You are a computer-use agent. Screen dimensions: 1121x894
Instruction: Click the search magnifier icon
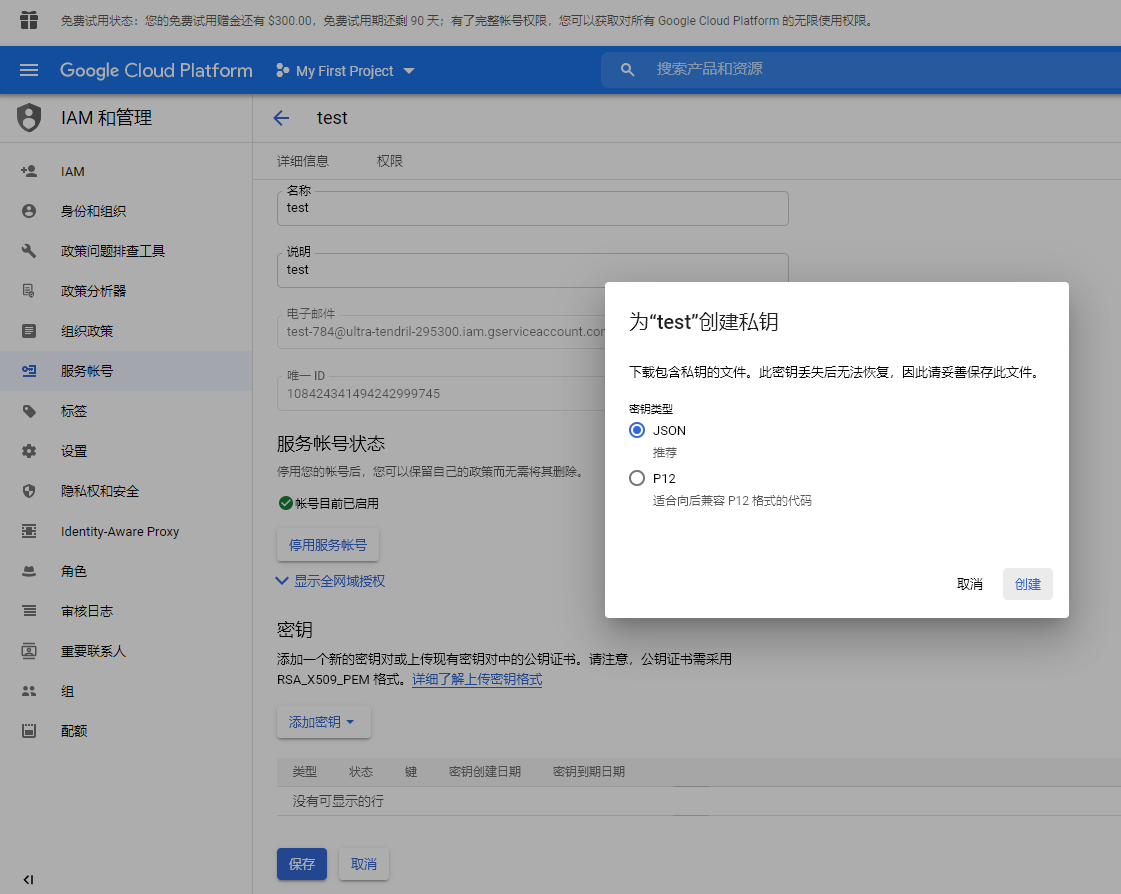[x=627, y=70]
